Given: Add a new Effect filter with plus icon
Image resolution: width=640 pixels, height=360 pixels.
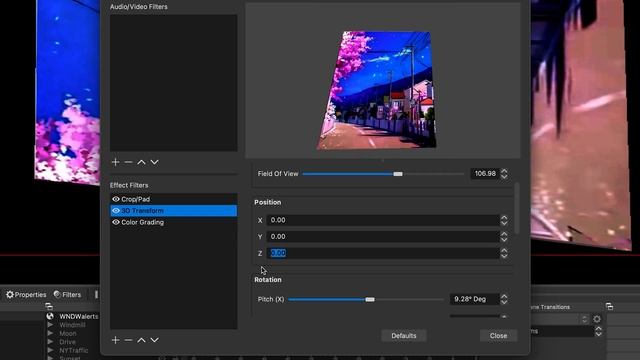Looking at the screenshot, I should click(116, 340).
